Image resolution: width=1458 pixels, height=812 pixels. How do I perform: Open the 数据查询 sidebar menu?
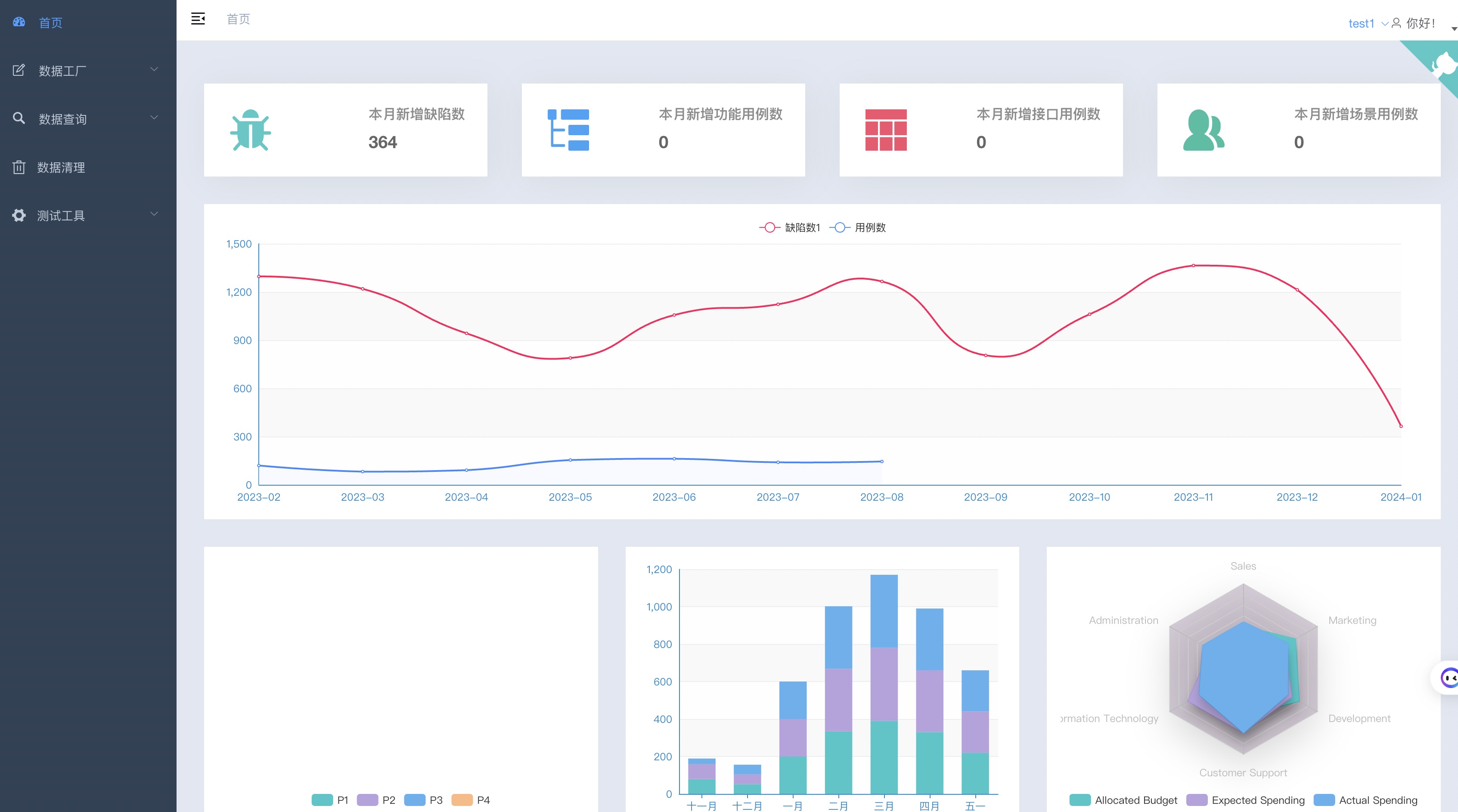[88, 119]
